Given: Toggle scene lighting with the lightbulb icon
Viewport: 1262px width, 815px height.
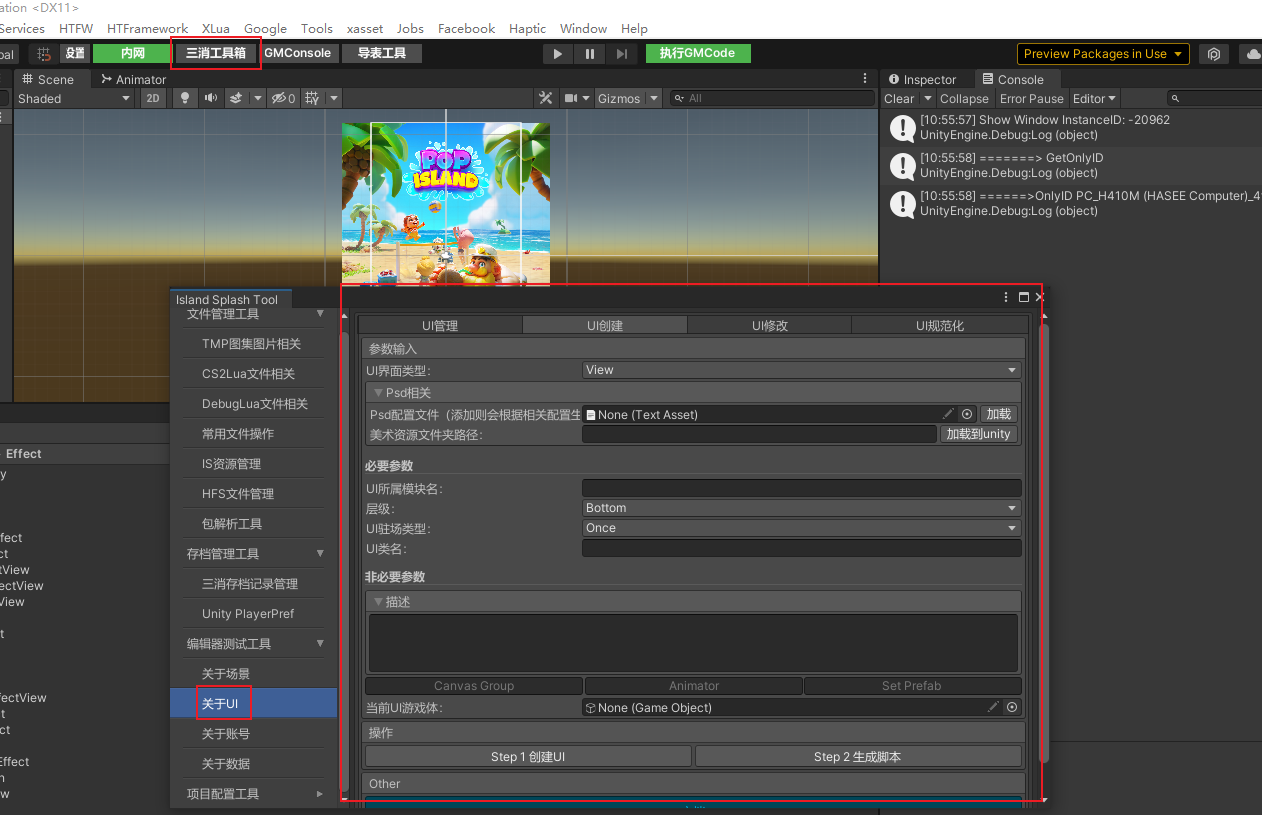Looking at the screenshot, I should pyautogui.click(x=184, y=98).
